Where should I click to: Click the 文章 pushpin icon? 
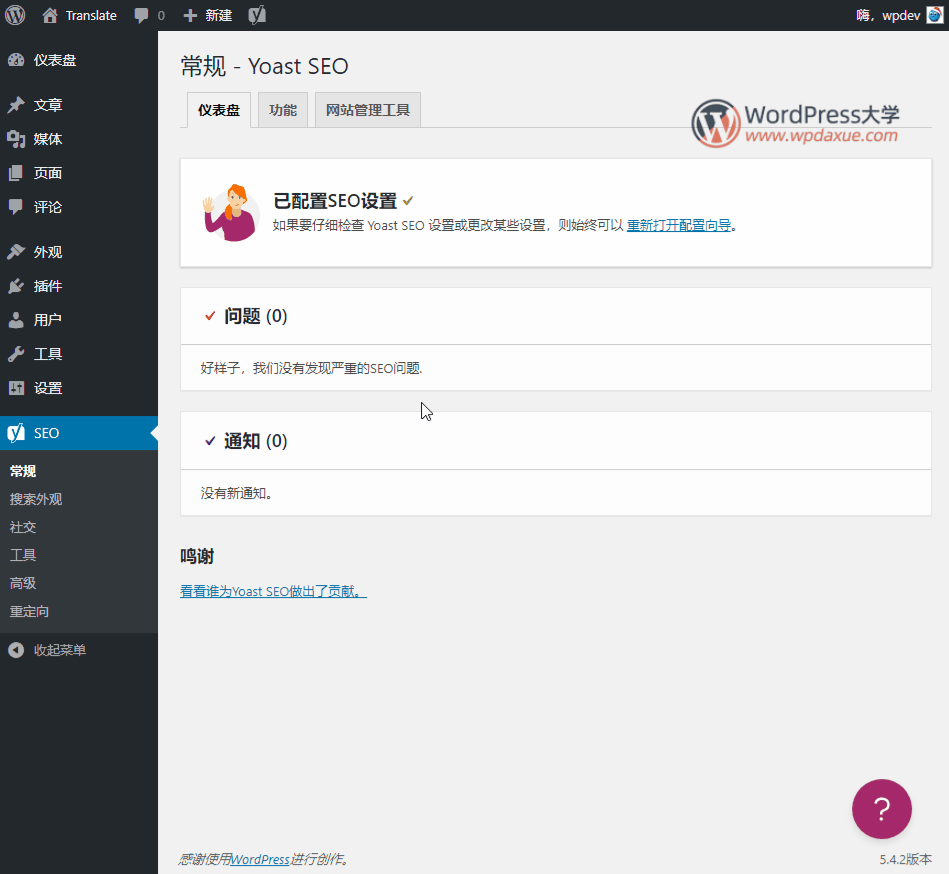coord(16,105)
